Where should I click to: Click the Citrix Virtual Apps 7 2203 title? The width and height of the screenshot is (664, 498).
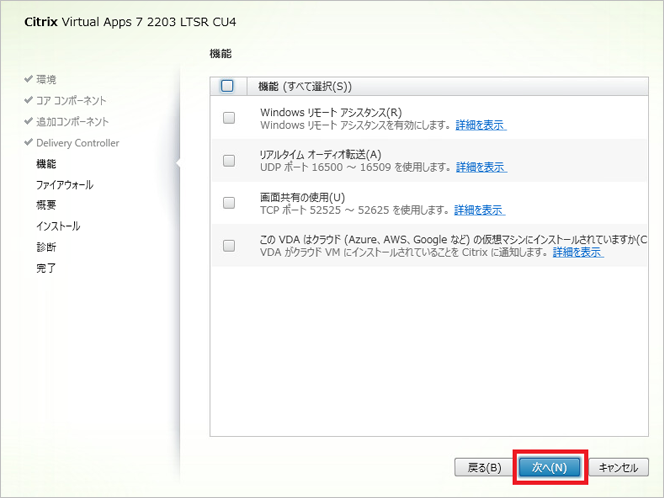(130, 22)
